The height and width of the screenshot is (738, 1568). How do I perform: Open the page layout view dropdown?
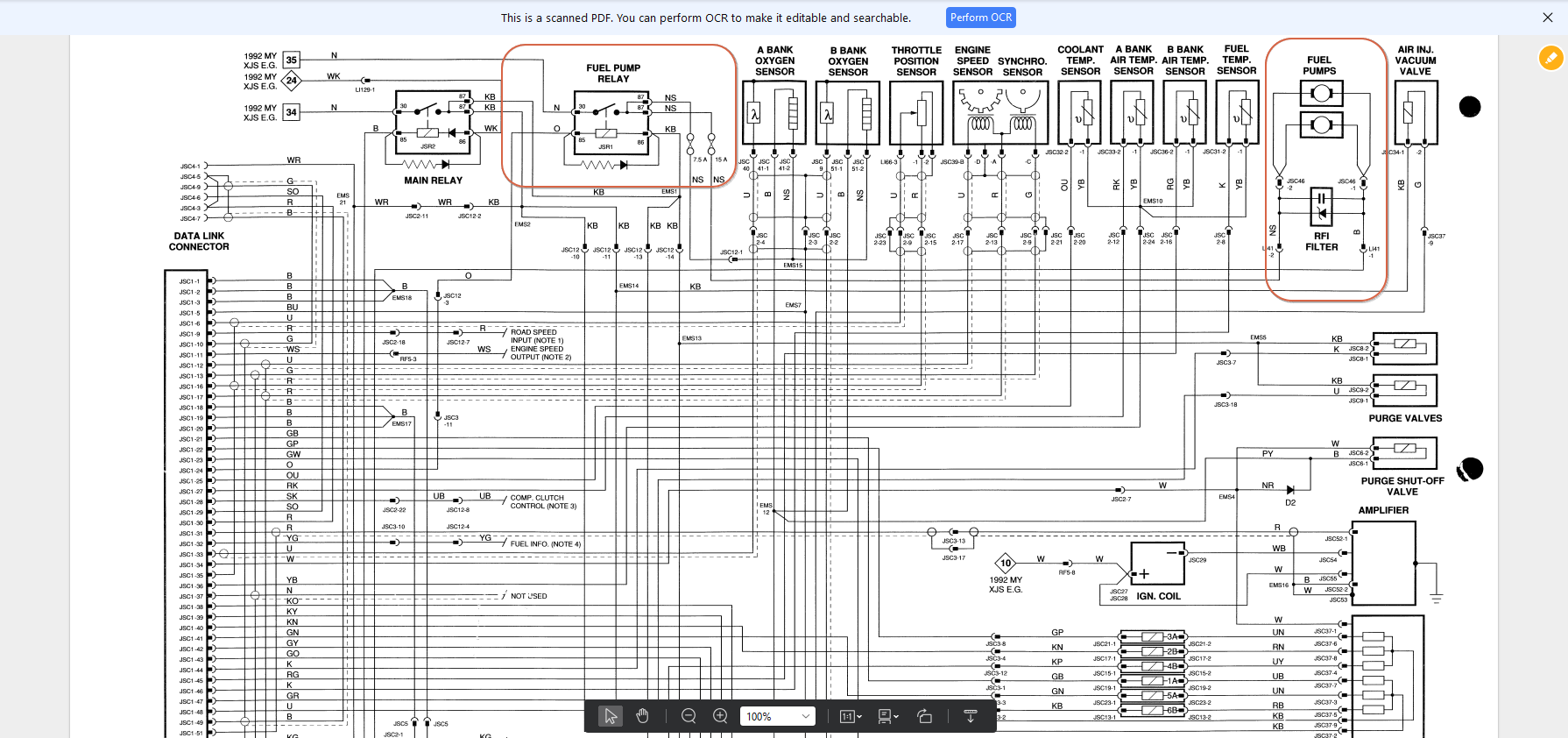point(888,716)
